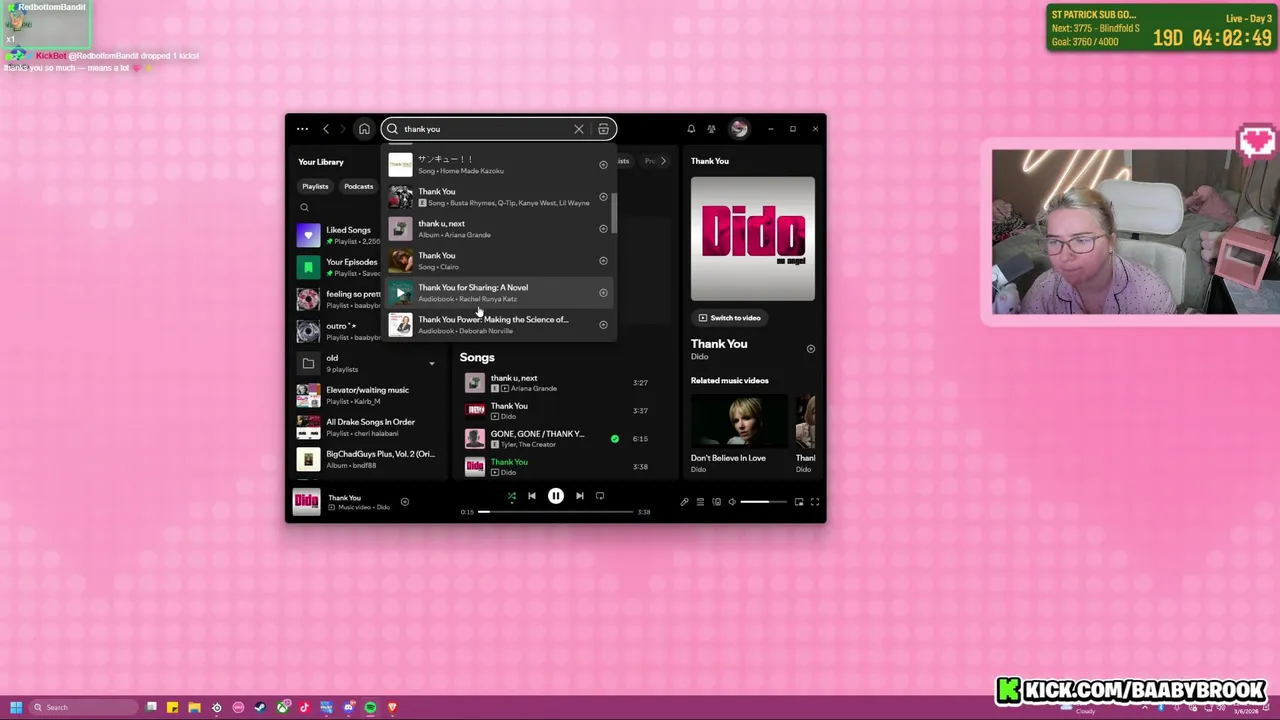Open the notifications bell
Image resolution: width=1280 pixels, height=720 pixels.
691,129
